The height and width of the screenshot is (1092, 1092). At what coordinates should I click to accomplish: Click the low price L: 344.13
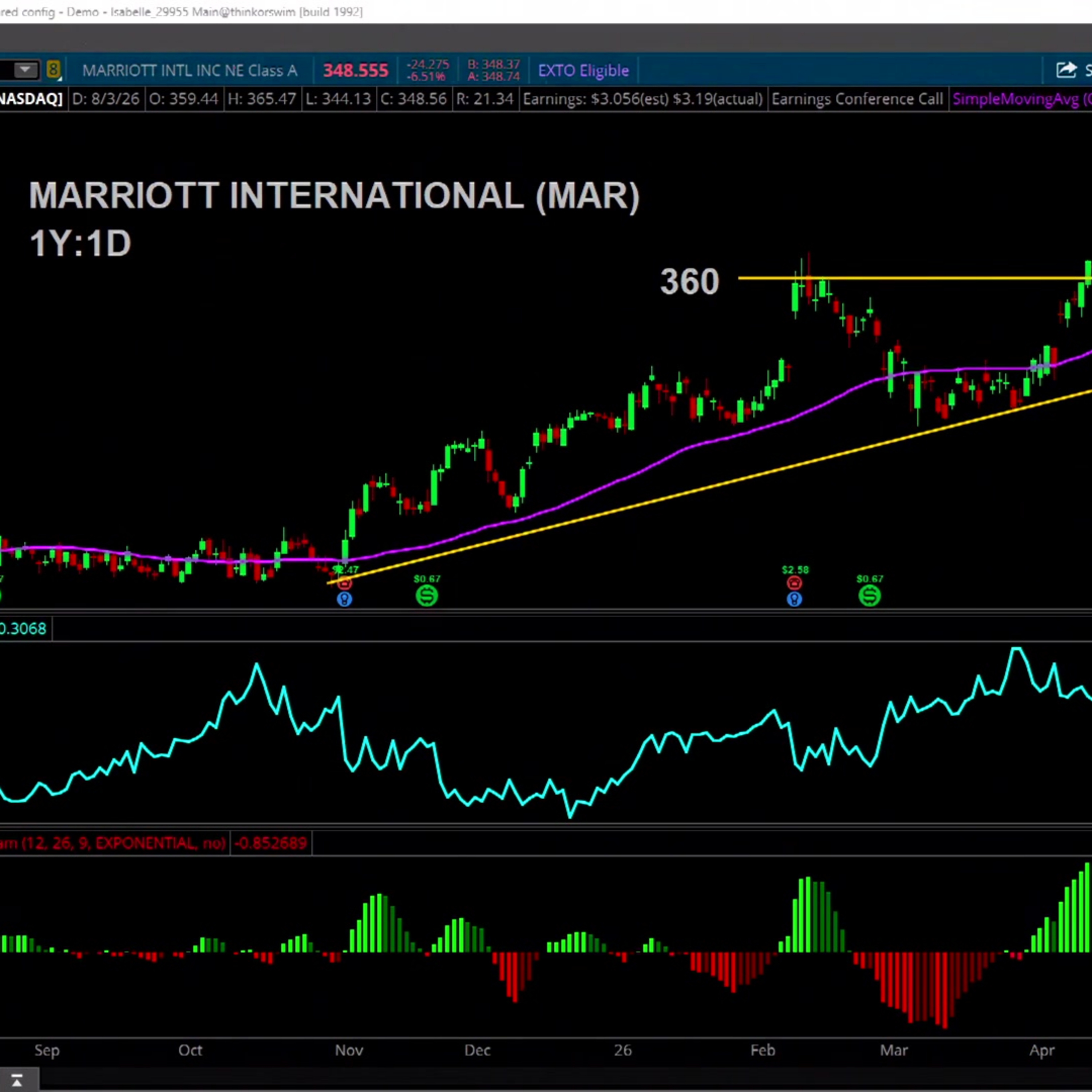click(338, 99)
